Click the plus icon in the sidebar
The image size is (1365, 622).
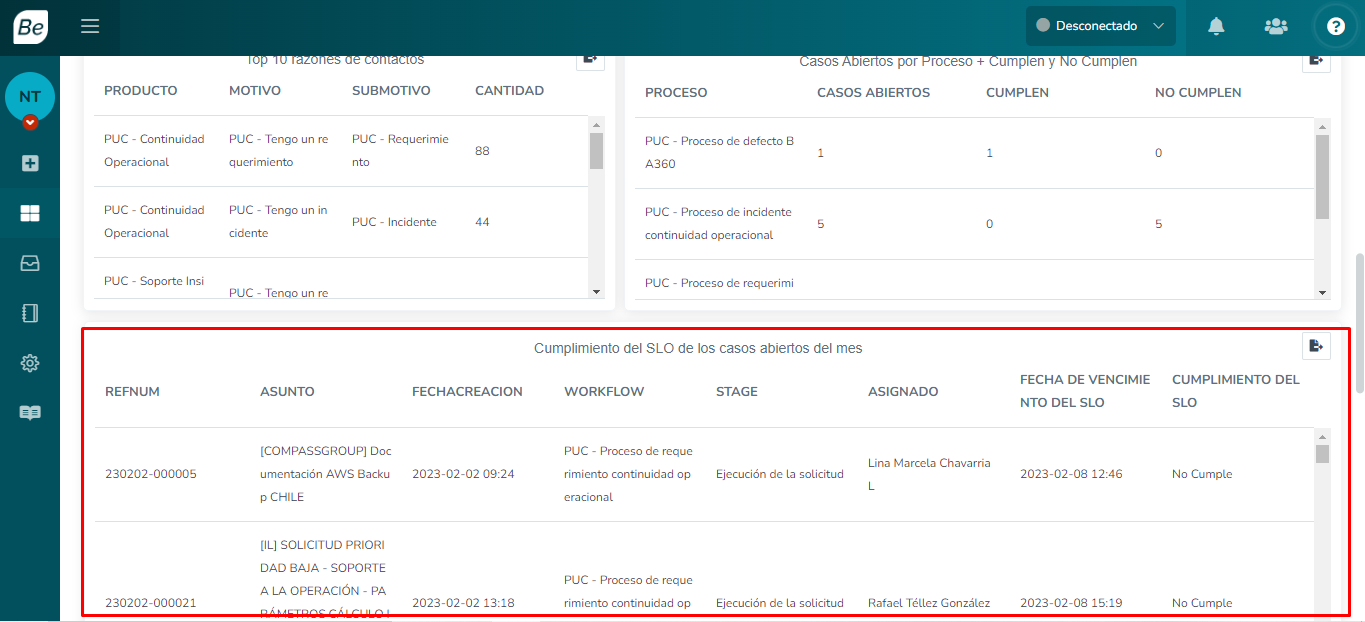[x=30, y=163]
